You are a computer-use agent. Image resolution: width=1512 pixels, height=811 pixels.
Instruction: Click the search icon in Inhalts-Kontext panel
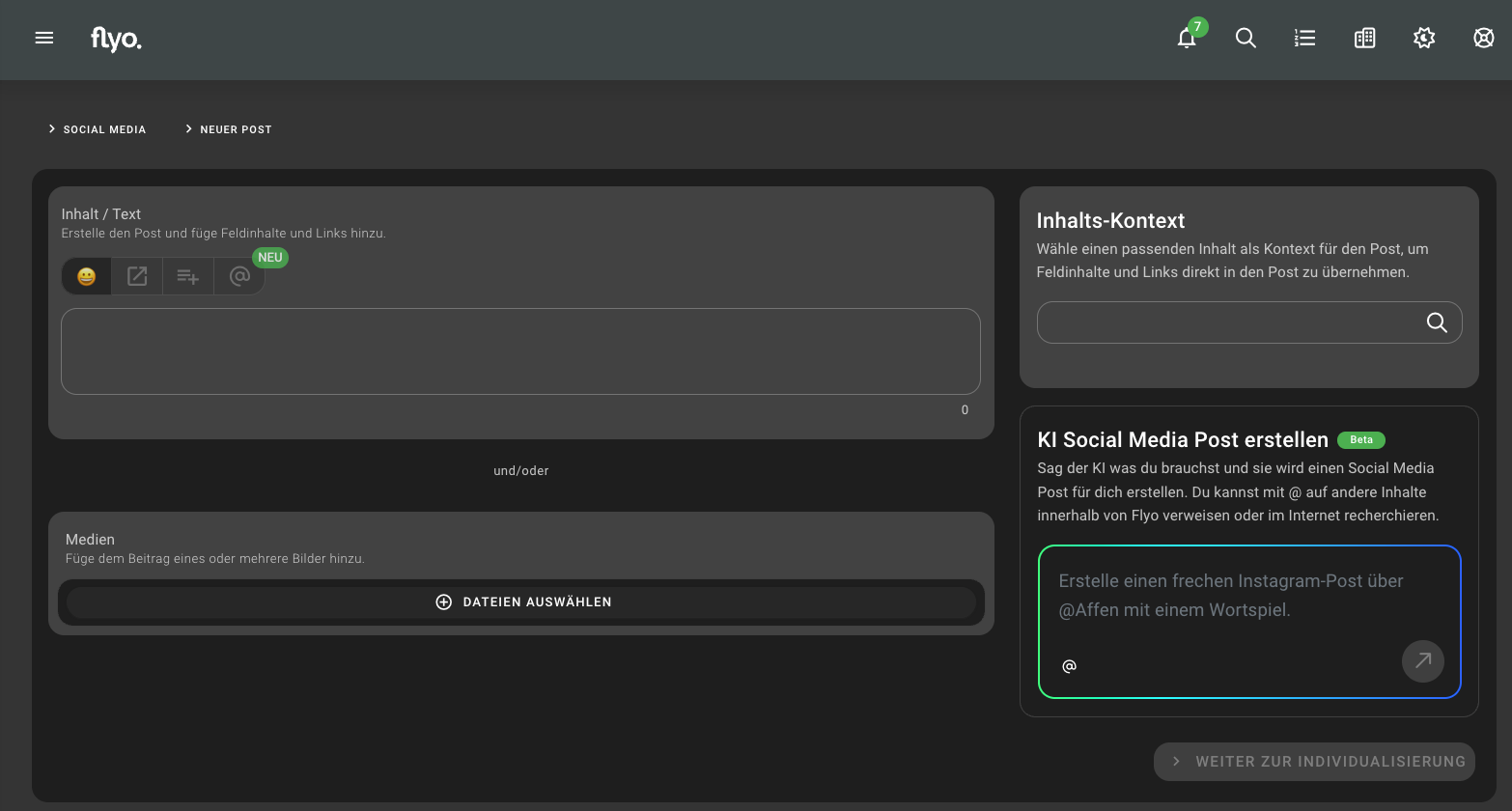(1437, 322)
